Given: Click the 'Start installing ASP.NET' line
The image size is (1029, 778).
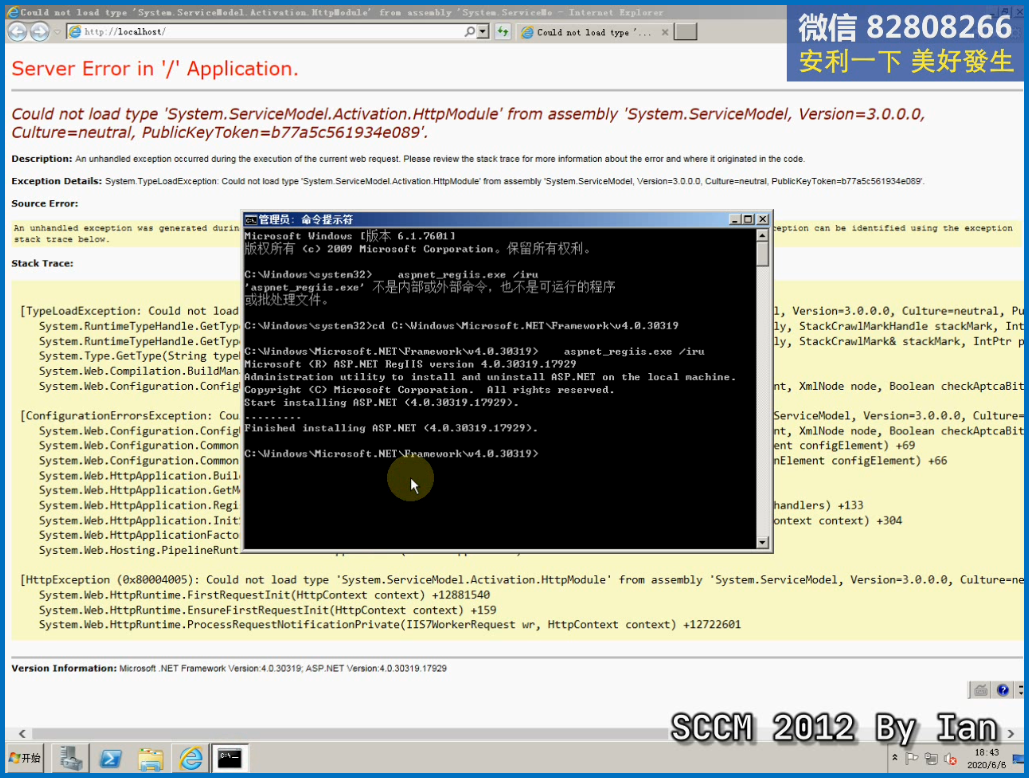Looking at the screenshot, I should click(381, 403).
